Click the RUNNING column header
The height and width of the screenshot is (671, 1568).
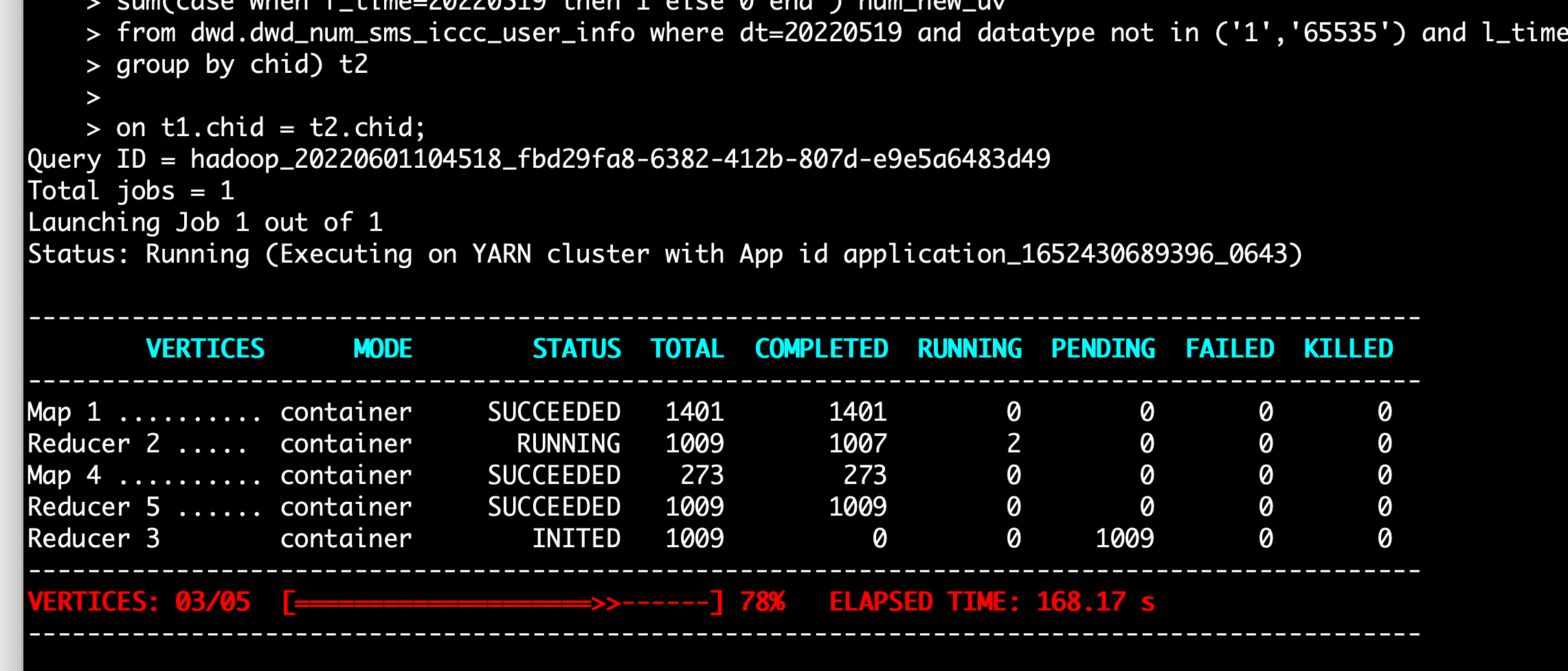coord(970,349)
